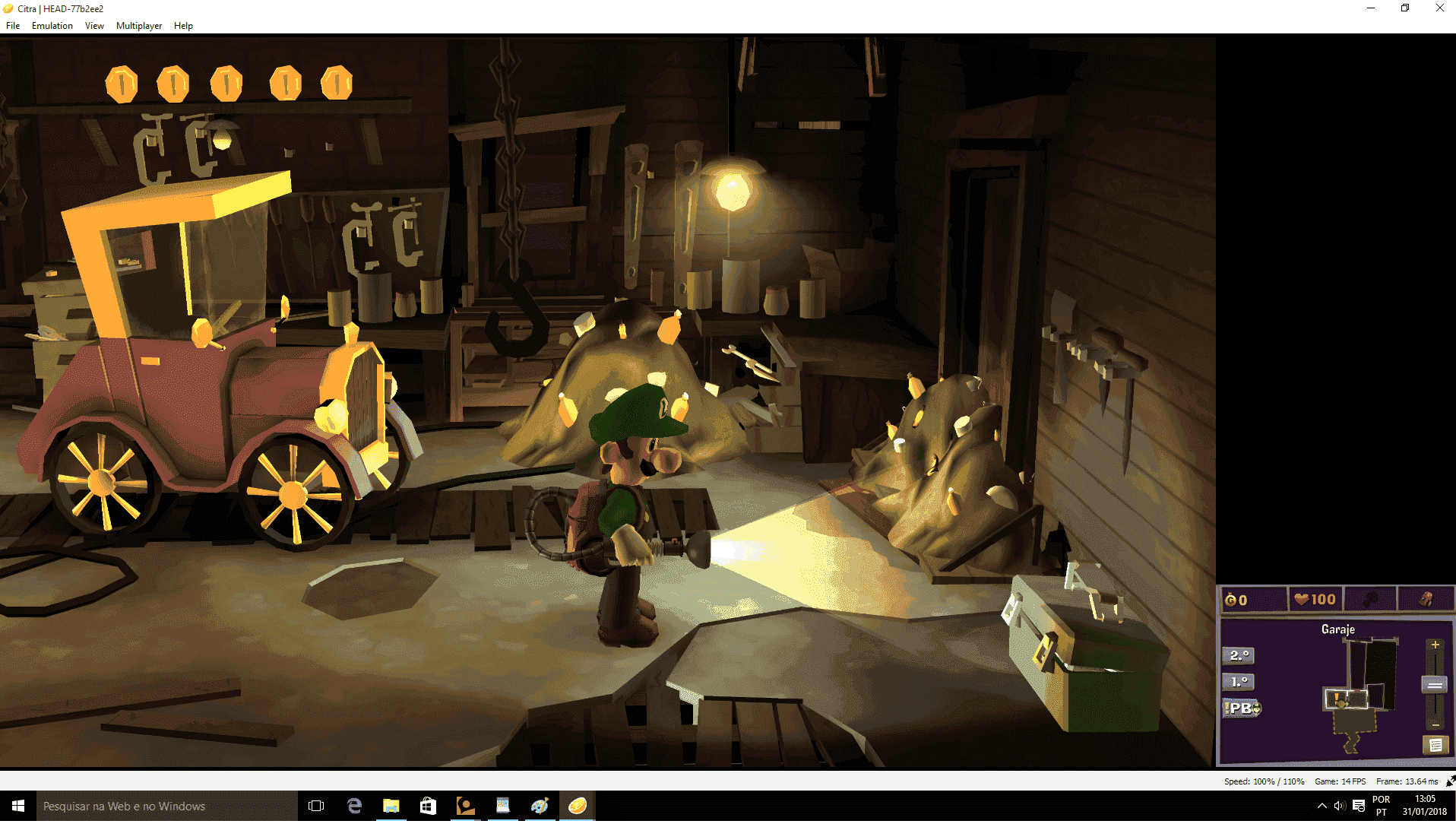This screenshot has width=1456, height=824.
Task: Open the volume control in system tray
Action: point(1340,806)
